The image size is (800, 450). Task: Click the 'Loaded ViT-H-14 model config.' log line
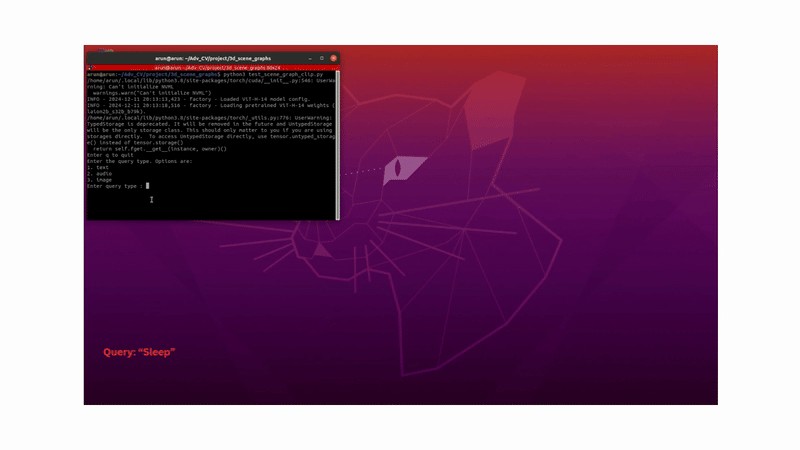(198, 99)
